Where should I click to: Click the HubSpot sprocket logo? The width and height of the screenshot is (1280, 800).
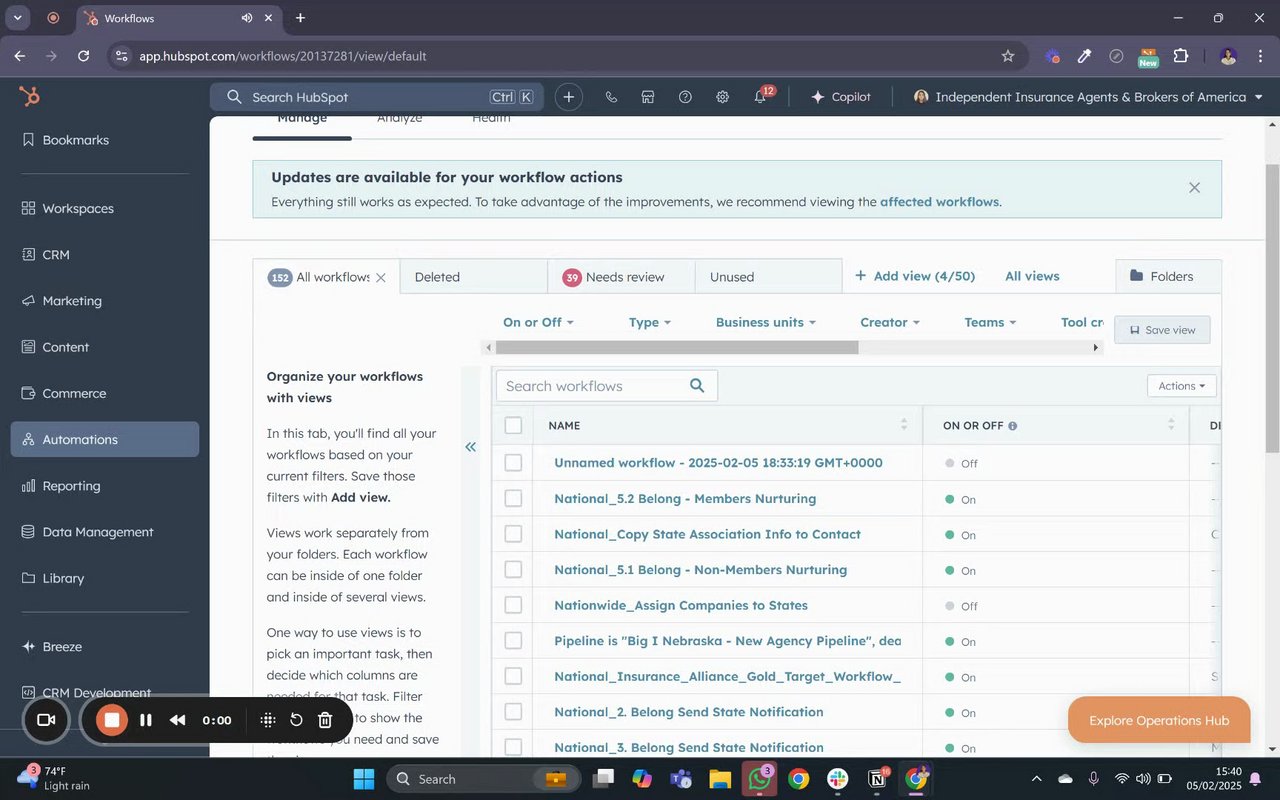coord(30,97)
